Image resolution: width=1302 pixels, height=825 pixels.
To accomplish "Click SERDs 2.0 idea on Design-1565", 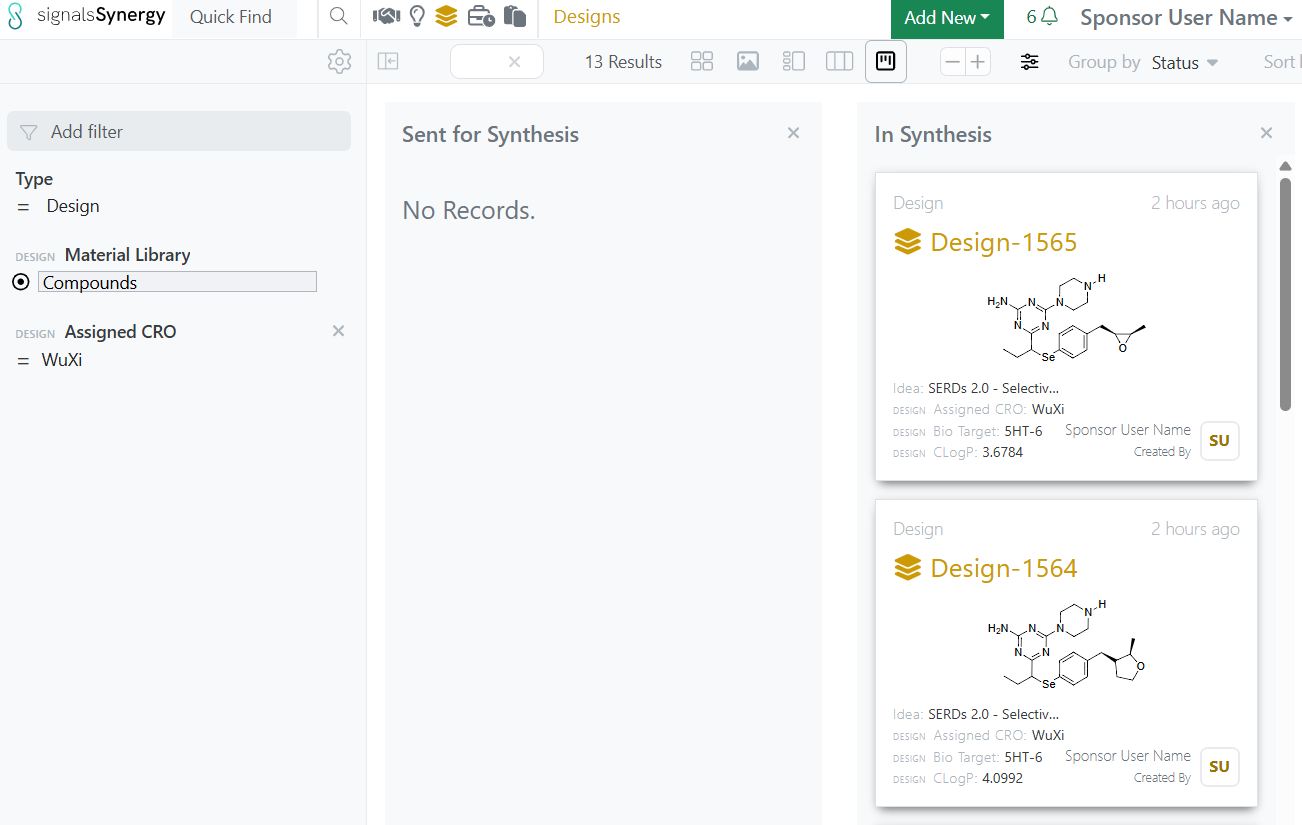I will click(993, 388).
